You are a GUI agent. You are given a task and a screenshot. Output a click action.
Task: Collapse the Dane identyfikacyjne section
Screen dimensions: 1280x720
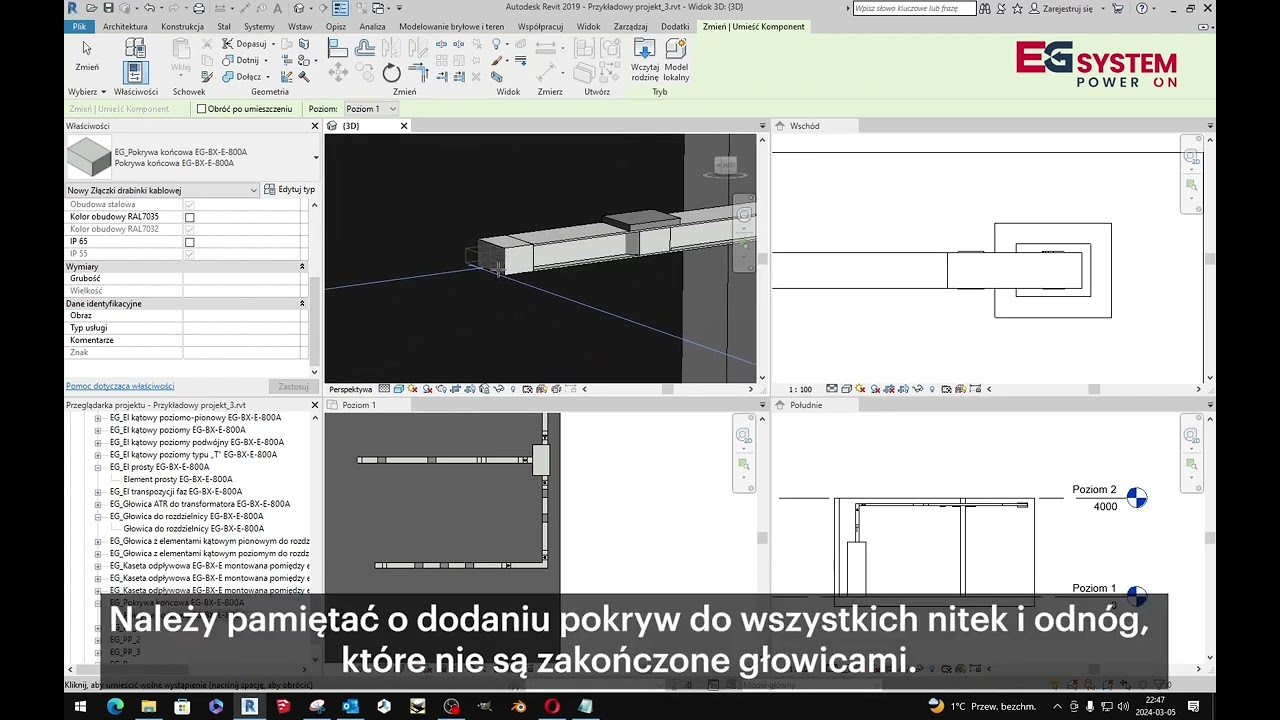(x=302, y=303)
